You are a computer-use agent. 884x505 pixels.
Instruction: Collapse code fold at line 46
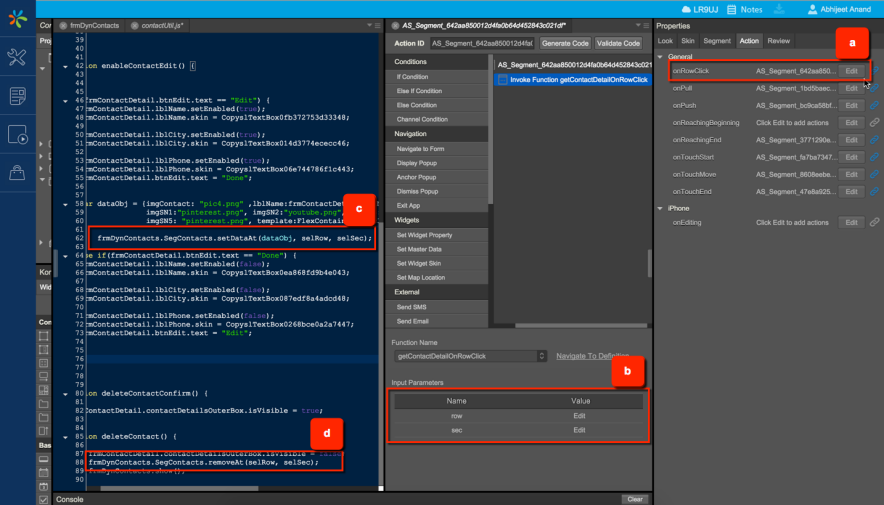pos(65,101)
